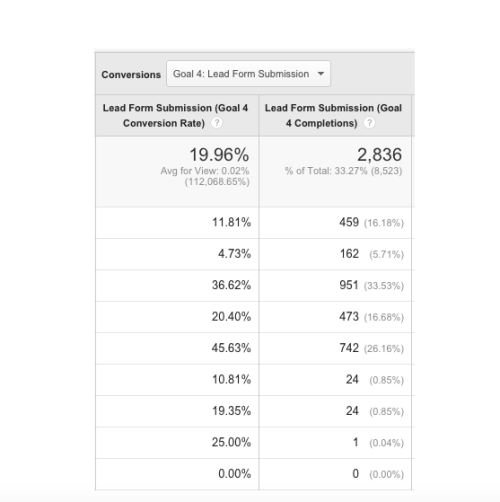
Task: Select the 20.40% conversion rate cell
Action: (x=231, y=316)
